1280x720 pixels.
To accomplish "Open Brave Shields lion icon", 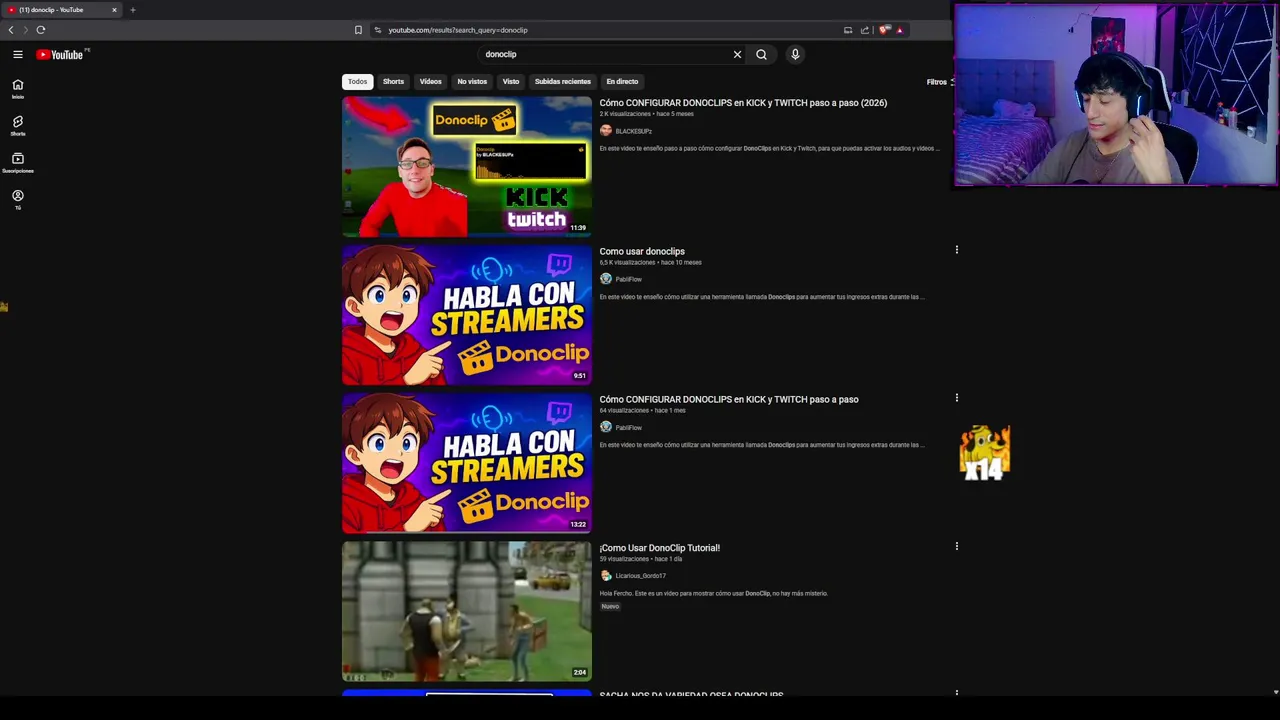I will click(884, 30).
